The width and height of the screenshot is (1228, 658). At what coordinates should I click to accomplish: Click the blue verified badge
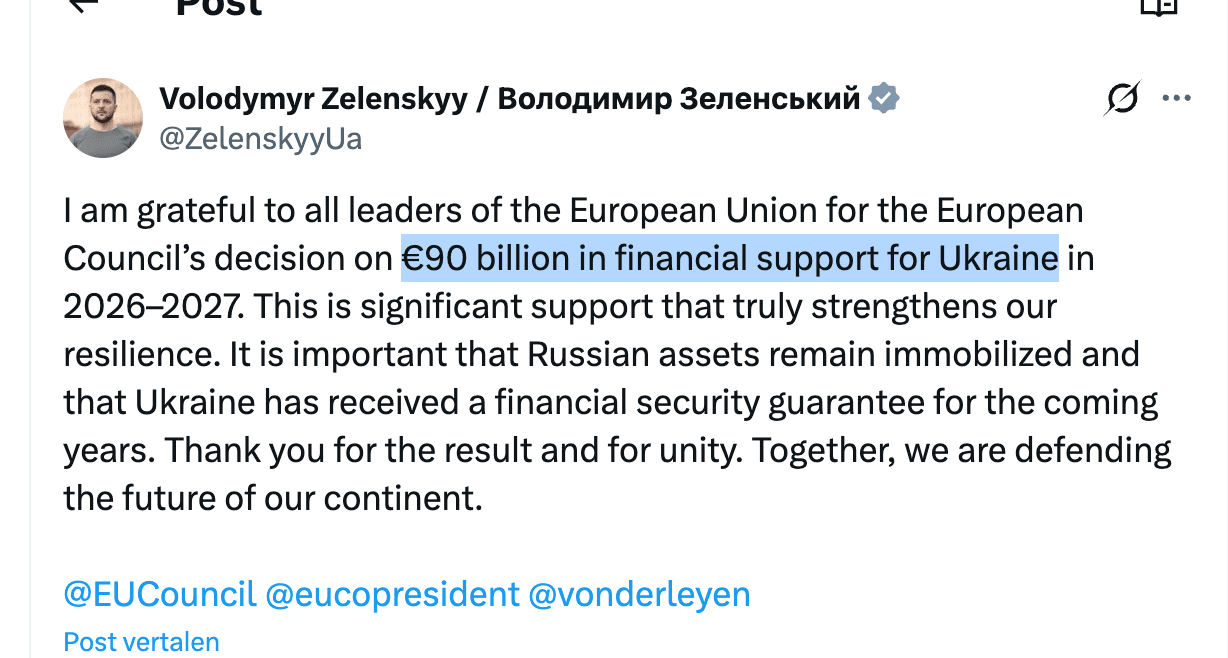(884, 99)
